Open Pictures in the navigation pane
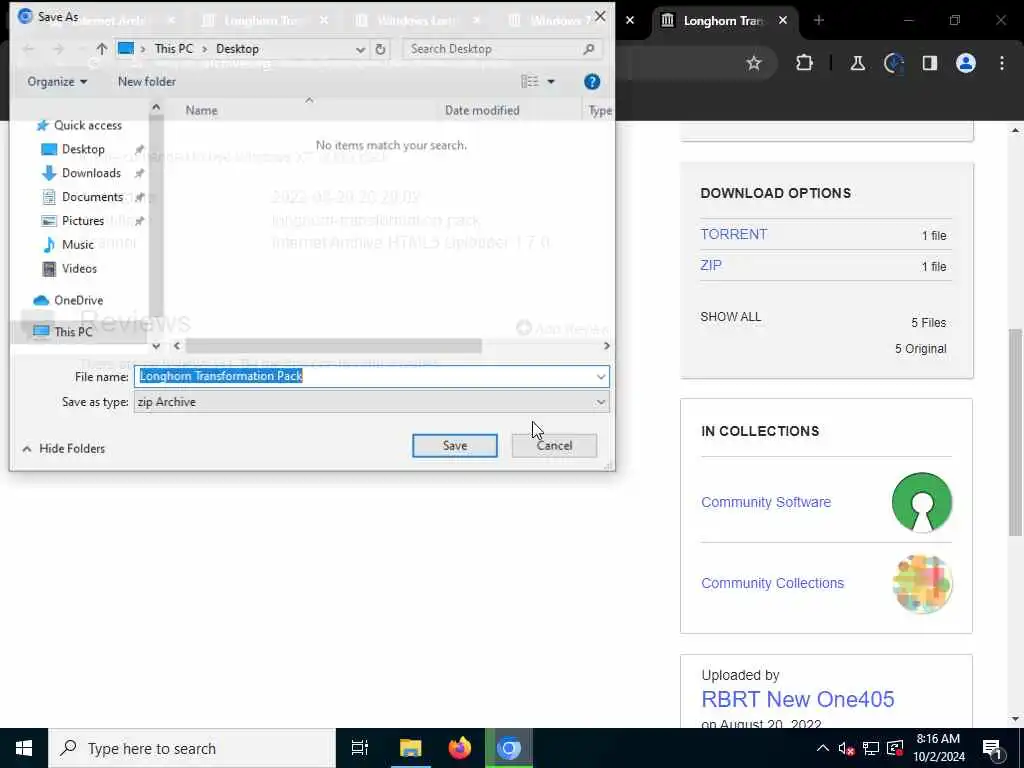The width and height of the screenshot is (1024, 768). click(82, 221)
